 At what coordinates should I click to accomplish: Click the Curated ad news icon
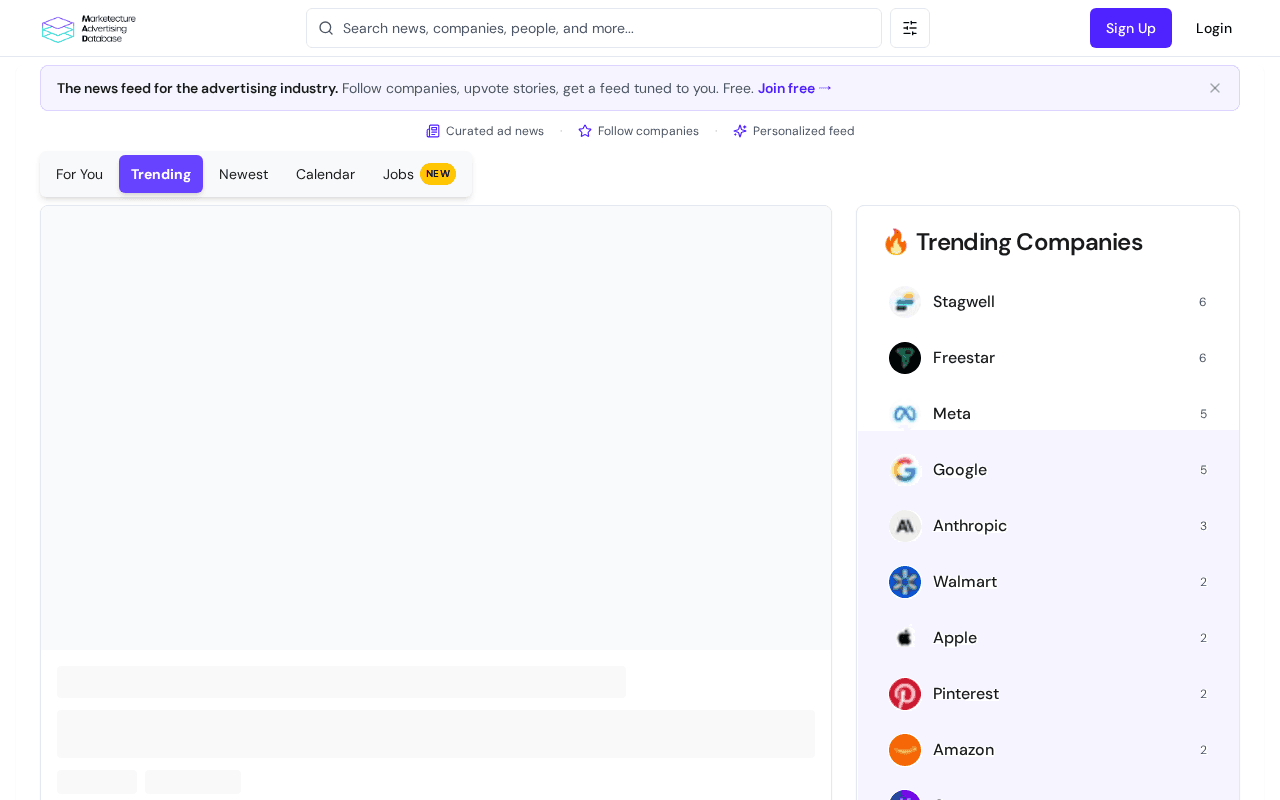(x=433, y=131)
